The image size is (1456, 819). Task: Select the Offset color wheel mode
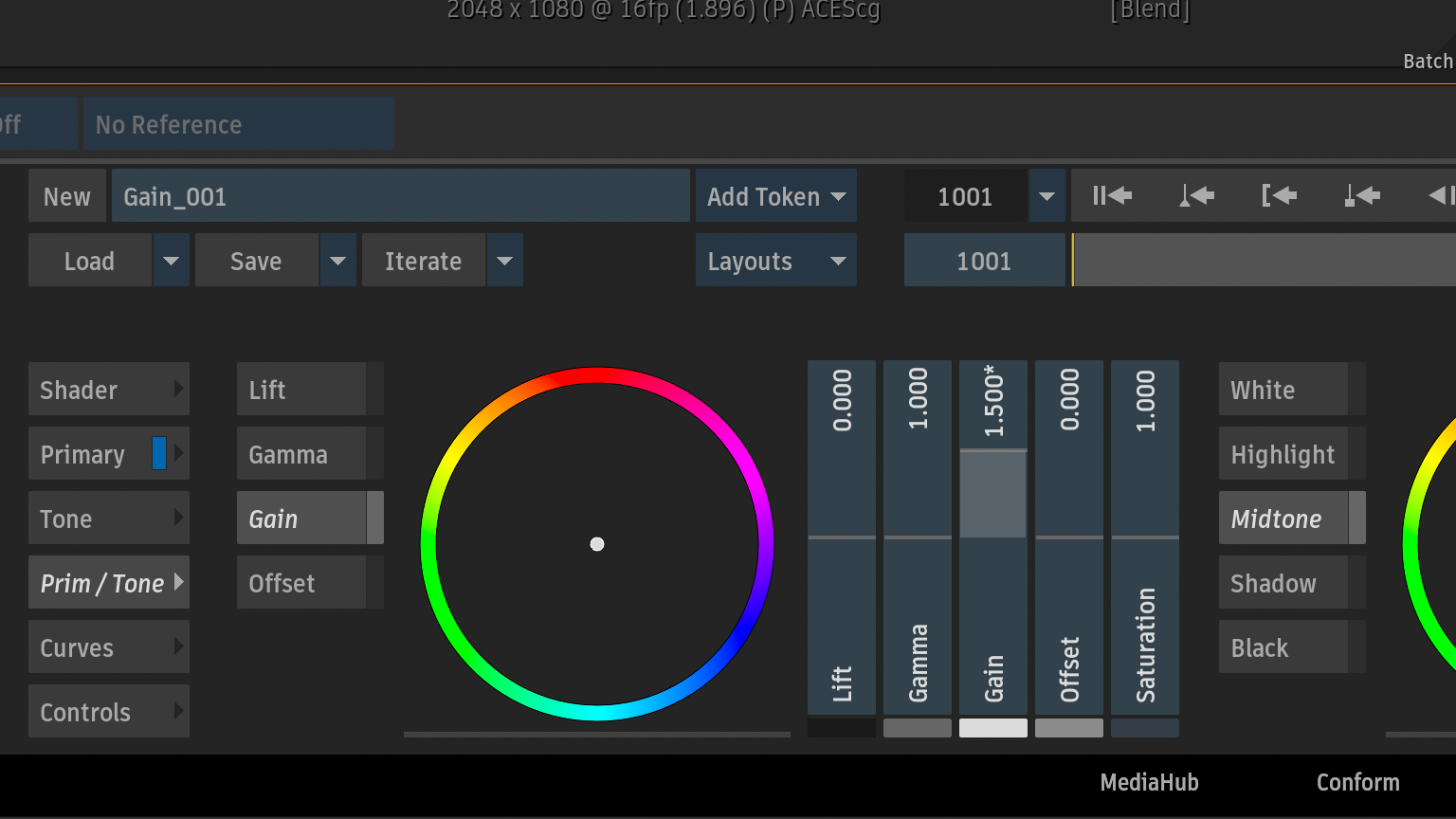point(310,582)
